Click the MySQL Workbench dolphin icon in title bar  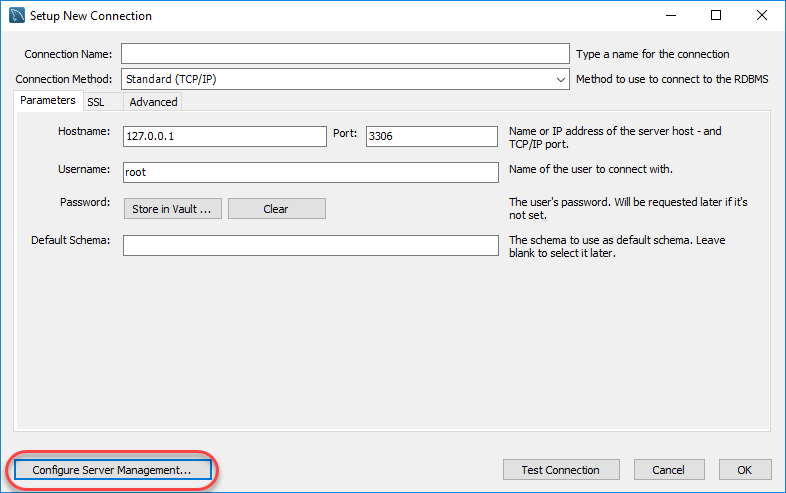17,16
